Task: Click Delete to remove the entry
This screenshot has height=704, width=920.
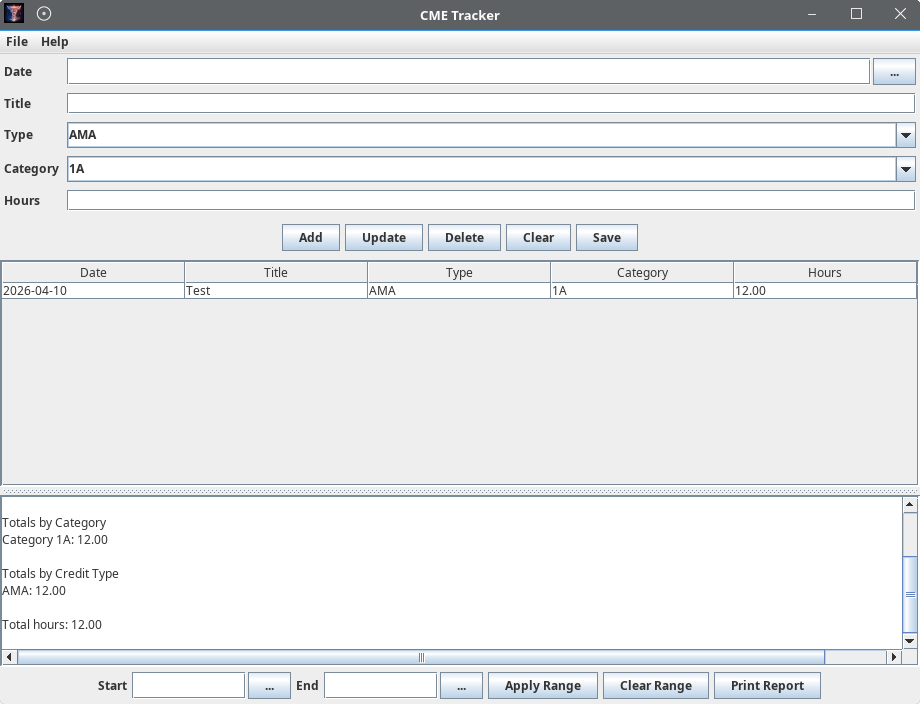Action: tap(464, 237)
